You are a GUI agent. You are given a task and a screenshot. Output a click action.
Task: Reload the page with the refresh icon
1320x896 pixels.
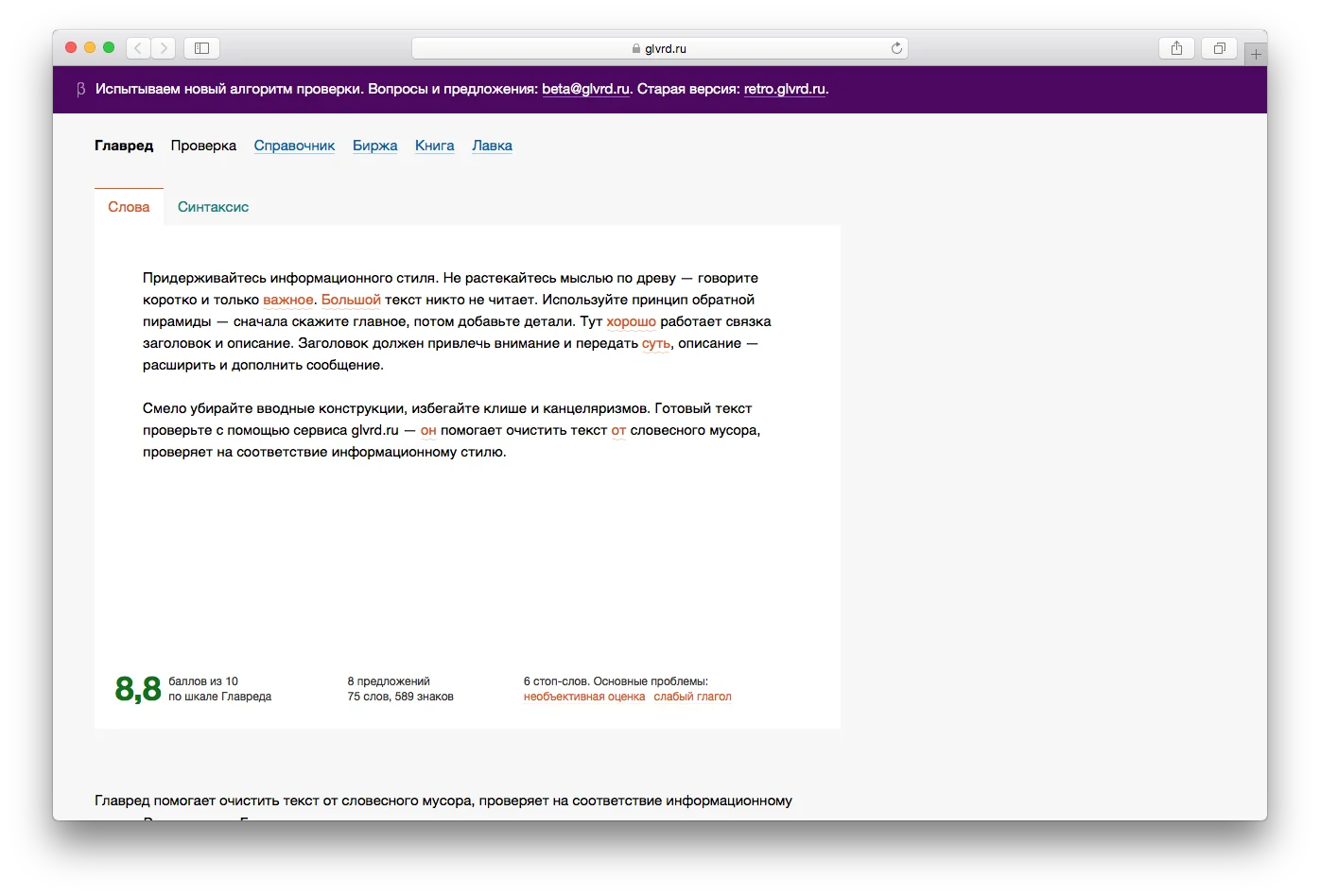896,48
